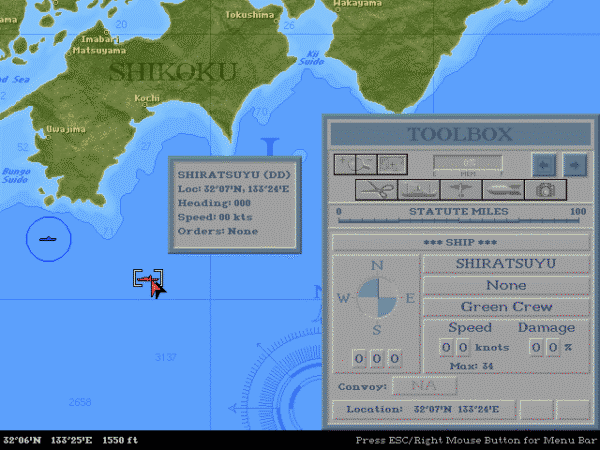Select the zoom-to-area box tool
The width and height of the screenshot is (600, 450).
click(393, 163)
